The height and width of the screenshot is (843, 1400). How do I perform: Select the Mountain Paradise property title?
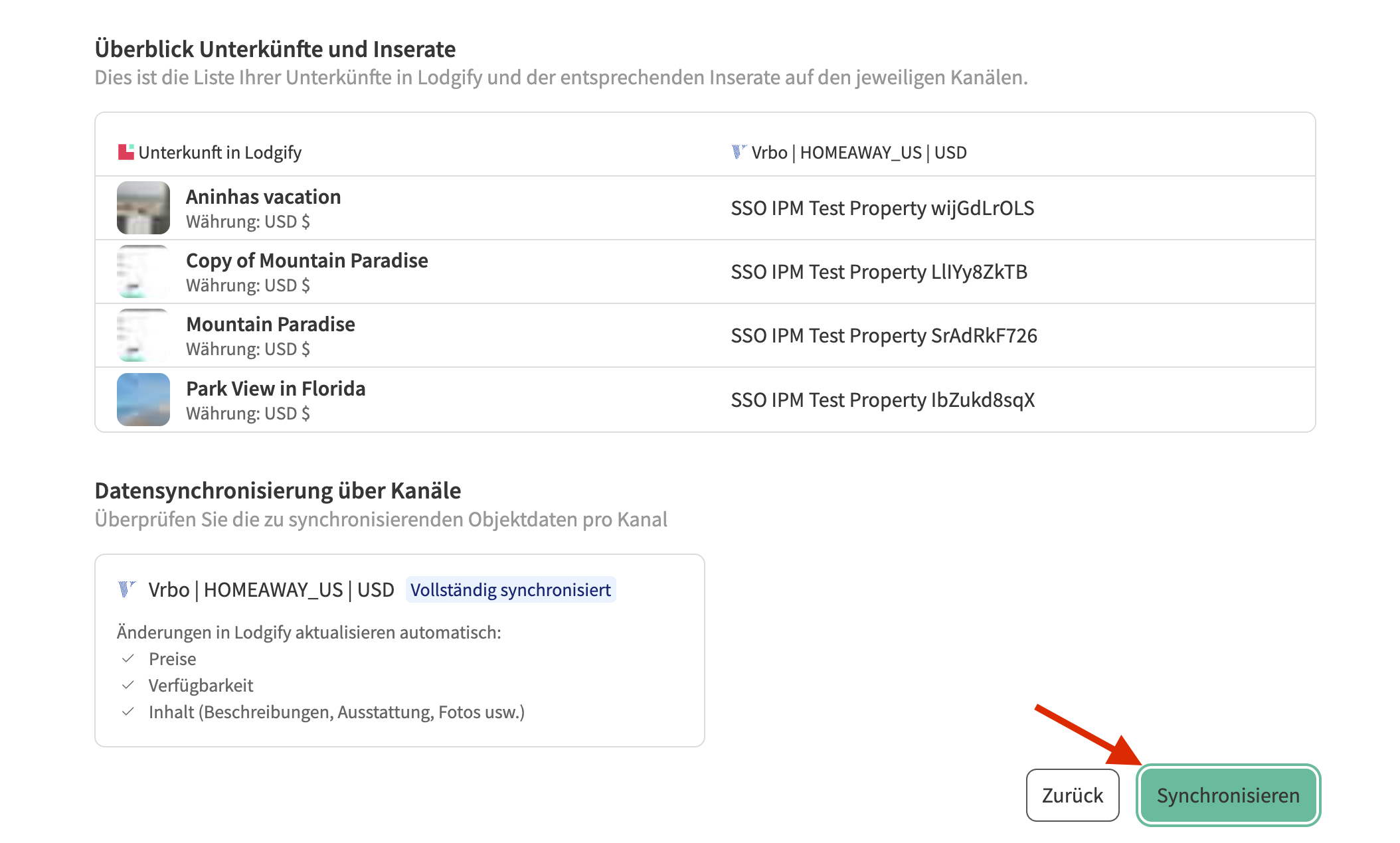pos(270,325)
